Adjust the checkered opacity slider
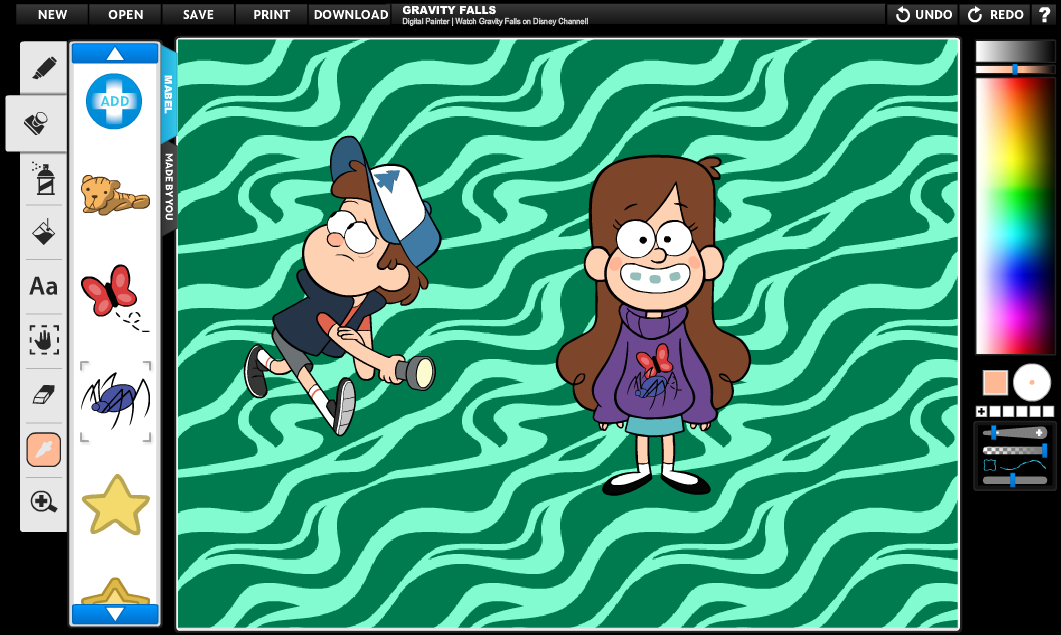This screenshot has height=635, width=1061. pyautogui.click(x=1015, y=450)
